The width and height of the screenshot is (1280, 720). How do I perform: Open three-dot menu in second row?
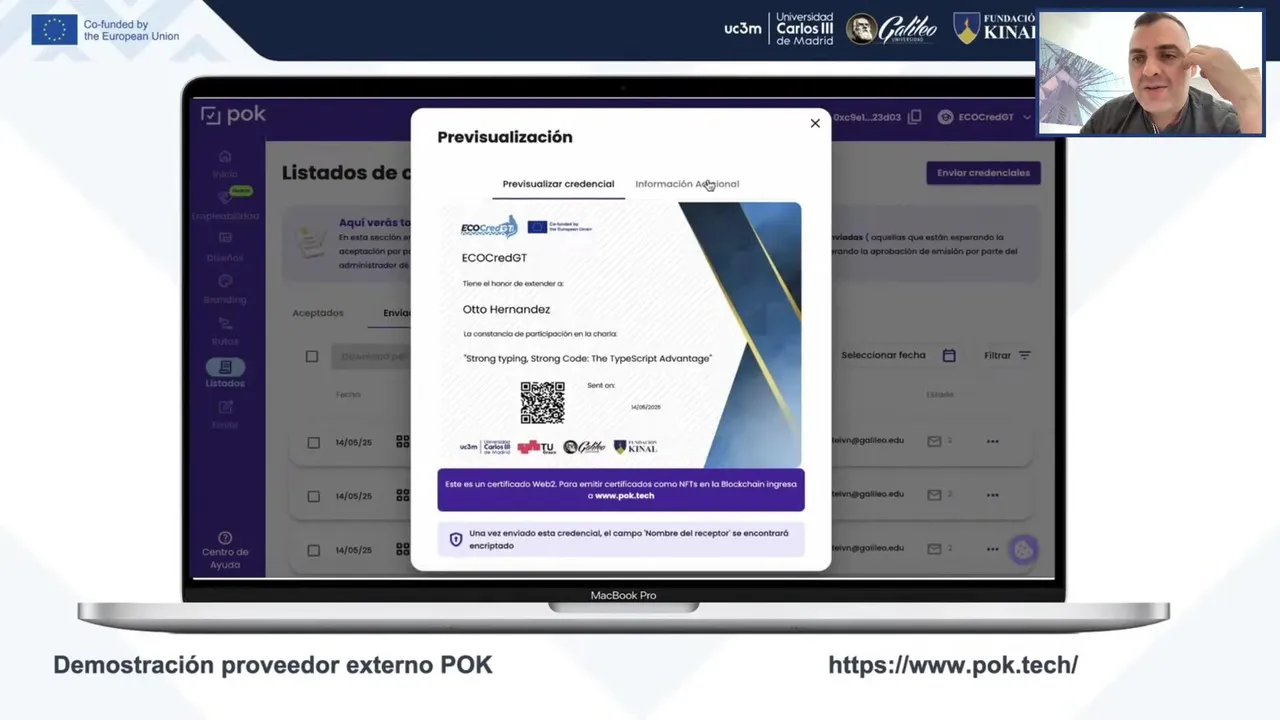(992, 494)
